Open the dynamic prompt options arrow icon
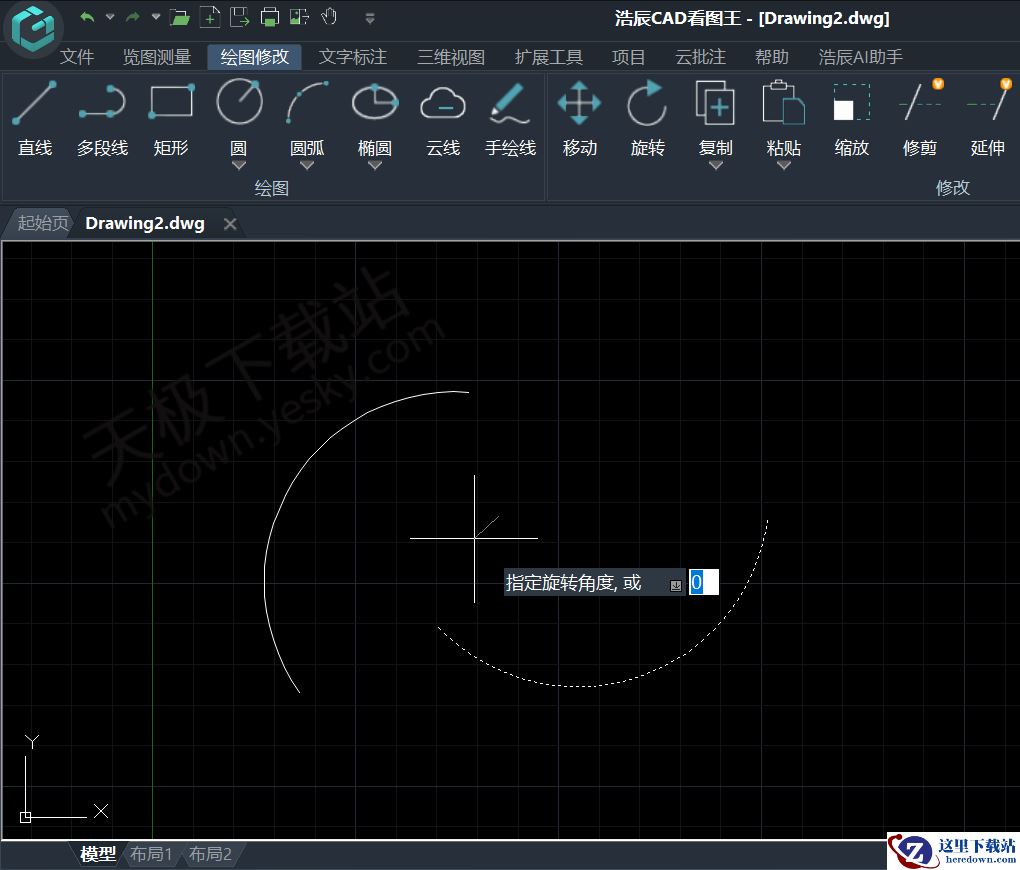Image resolution: width=1020 pixels, height=870 pixels. pos(676,586)
